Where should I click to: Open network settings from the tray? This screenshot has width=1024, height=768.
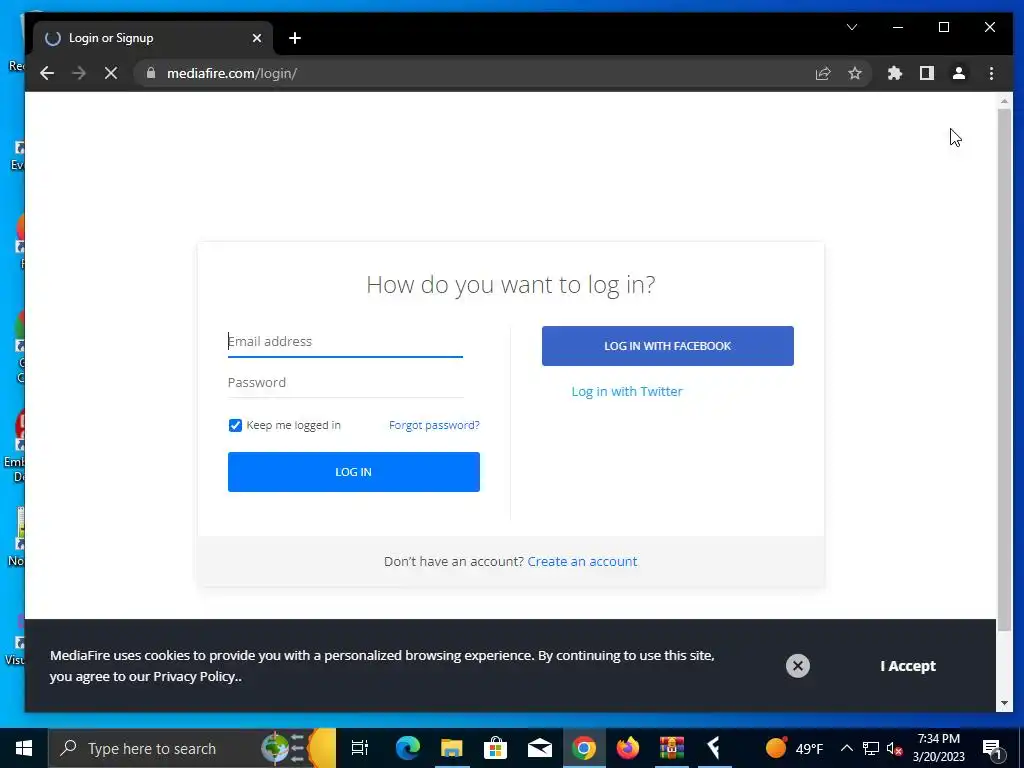point(871,748)
